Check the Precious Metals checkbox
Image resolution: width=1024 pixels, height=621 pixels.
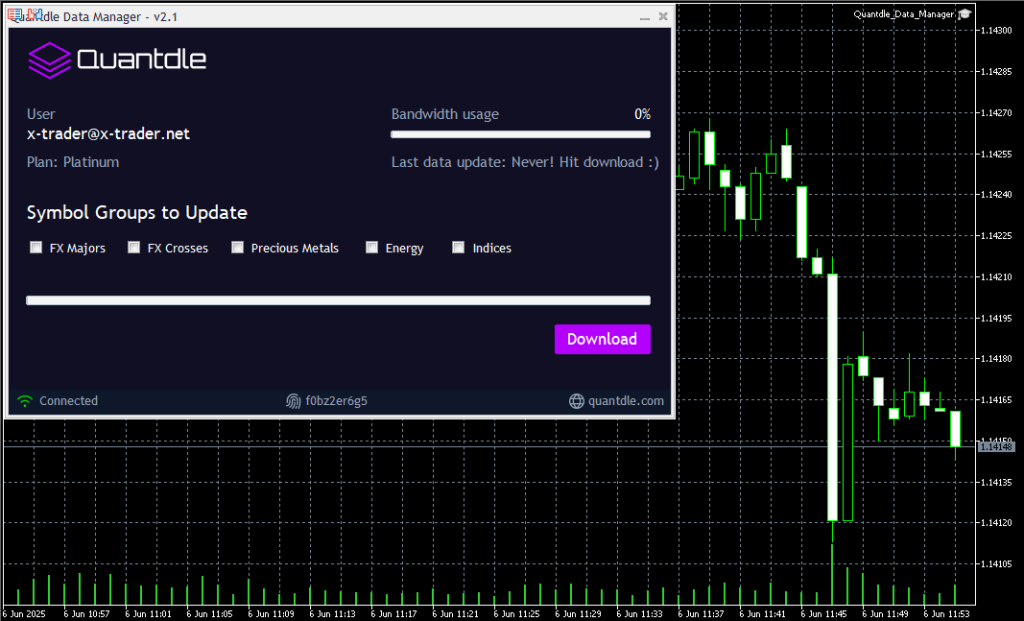pos(237,247)
